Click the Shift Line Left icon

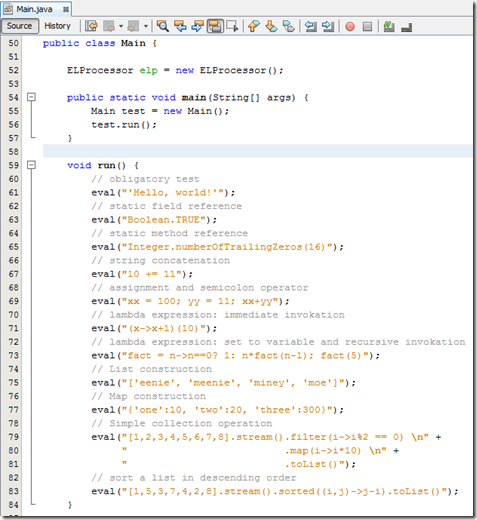[x=311, y=26]
